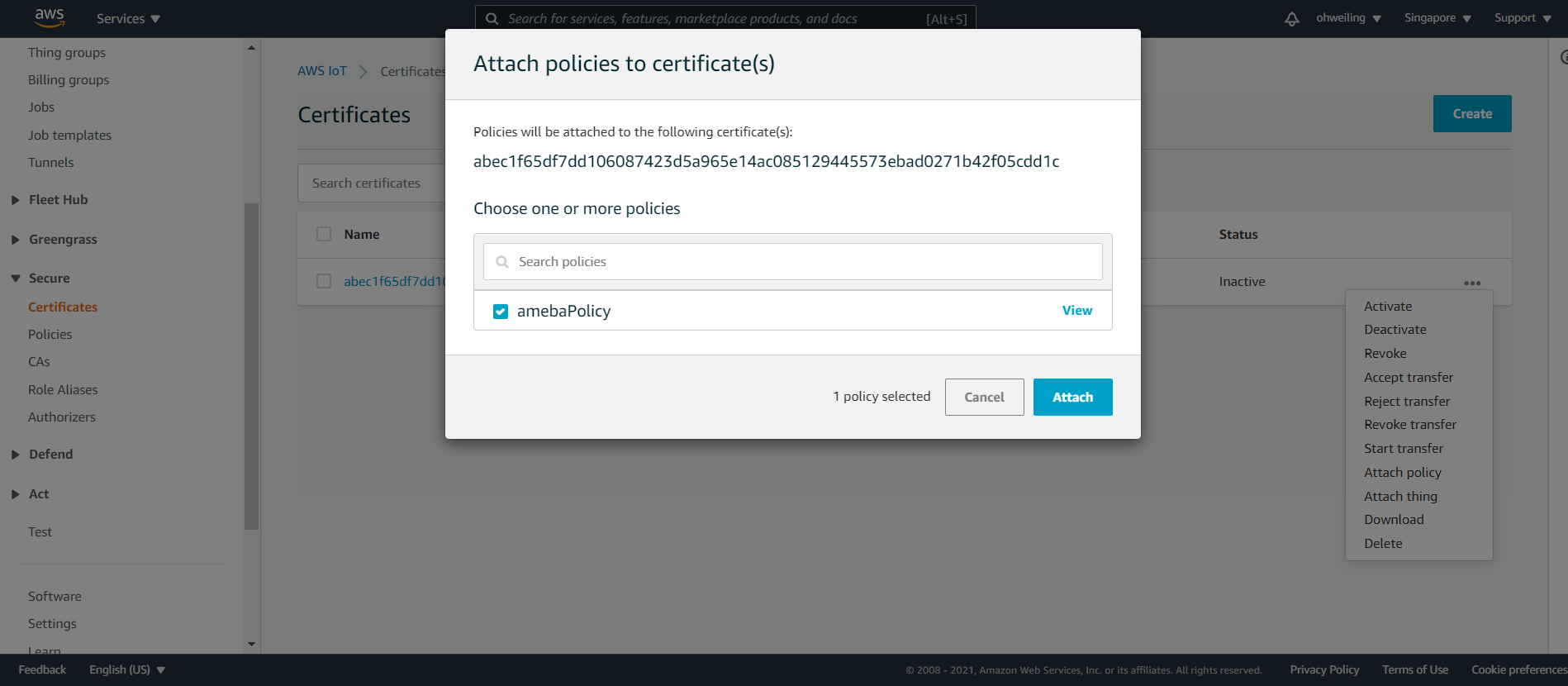Open Test in the sidebar
1568x686 pixels.
(40, 532)
